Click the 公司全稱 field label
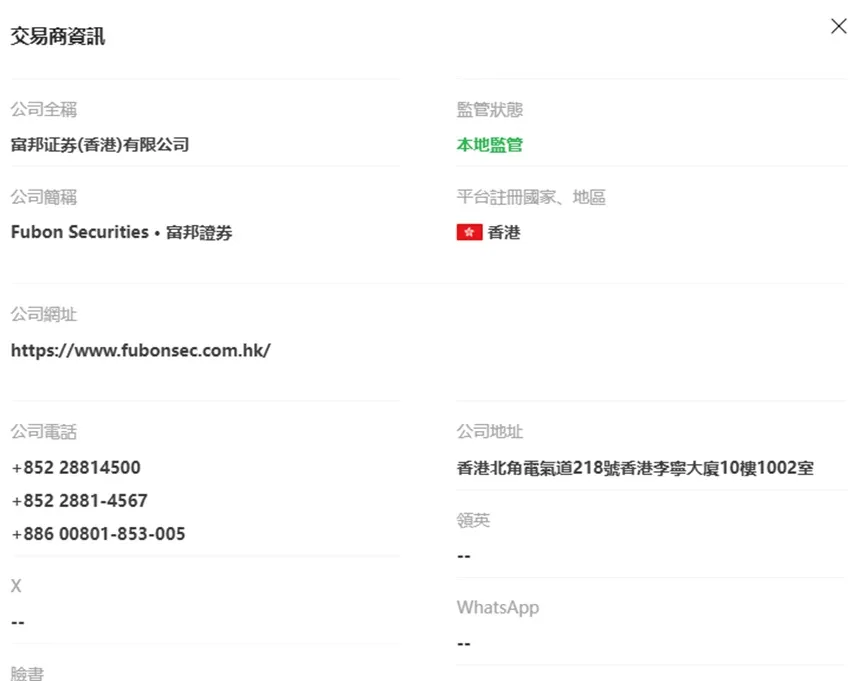This screenshot has width=865, height=681. pyautogui.click(x=44, y=109)
